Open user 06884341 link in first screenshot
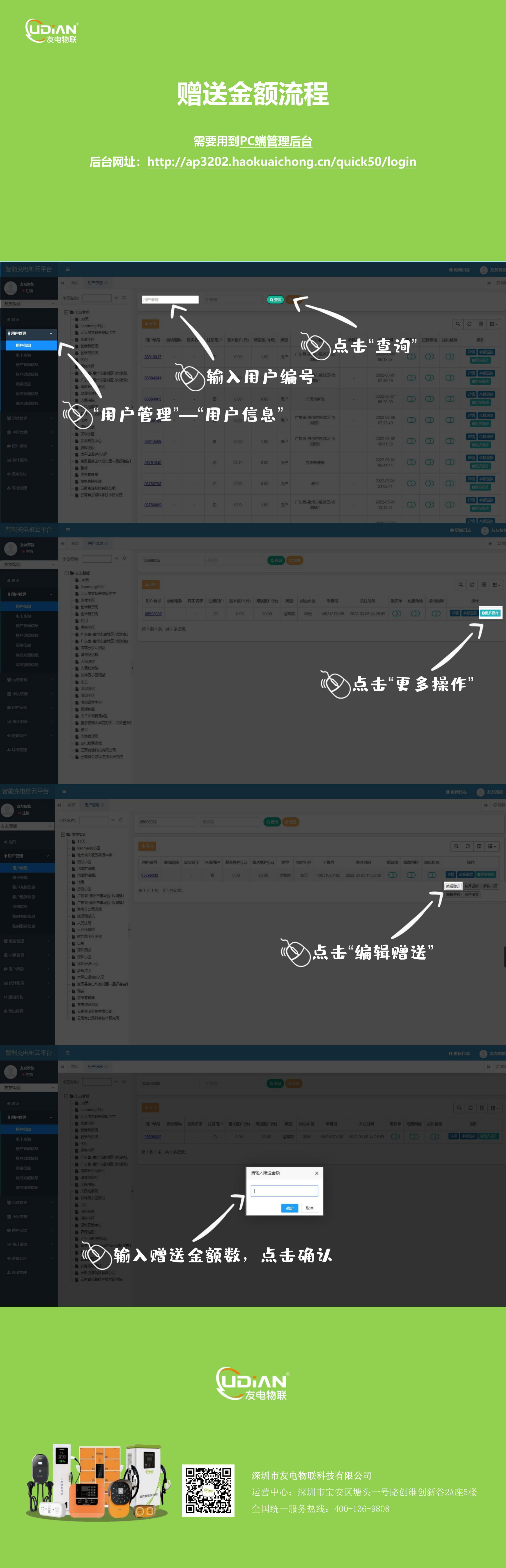 153,378
